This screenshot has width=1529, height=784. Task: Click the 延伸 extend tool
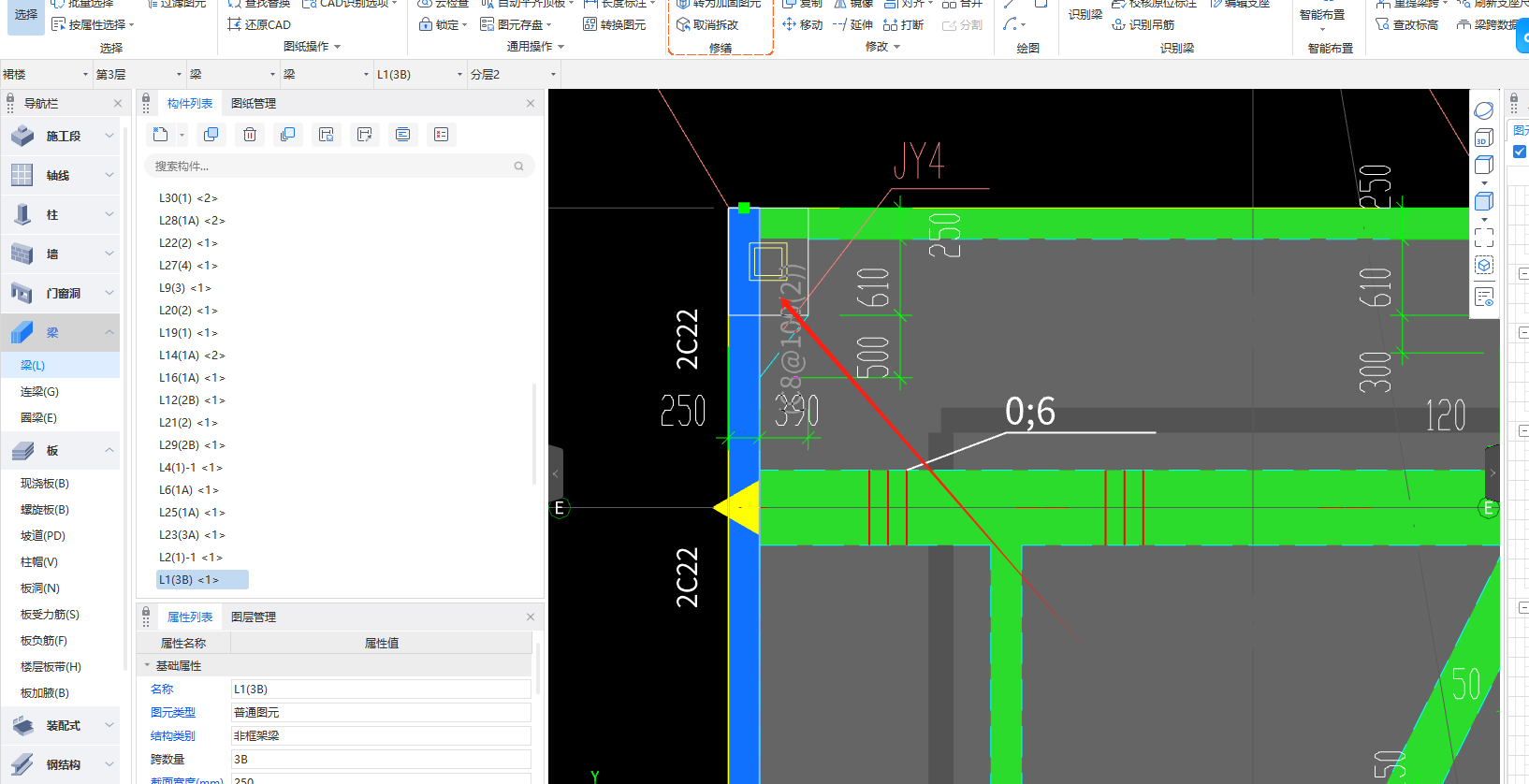tap(852, 24)
